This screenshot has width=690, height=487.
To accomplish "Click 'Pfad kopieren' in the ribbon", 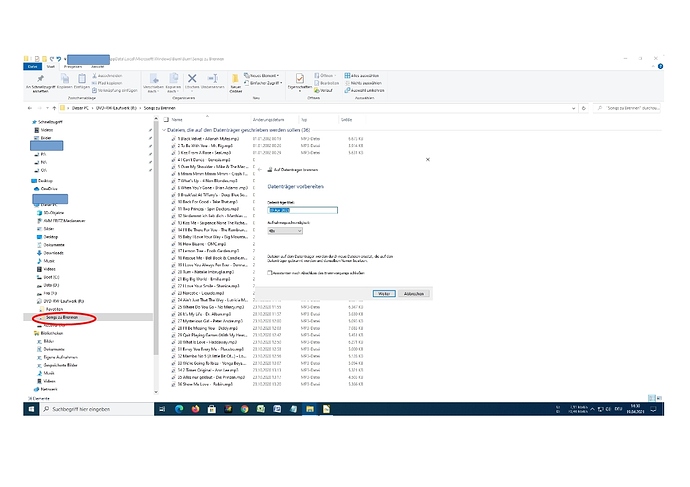I will [x=108, y=83].
